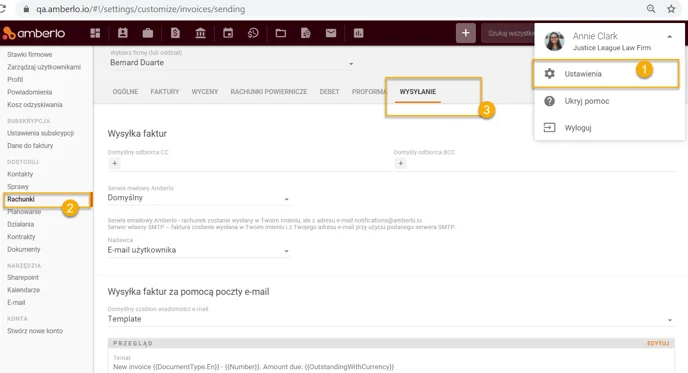Image resolution: width=688 pixels, height=373 pixels.
Task: Click the logout arrow icon
Action: (549, 127)
